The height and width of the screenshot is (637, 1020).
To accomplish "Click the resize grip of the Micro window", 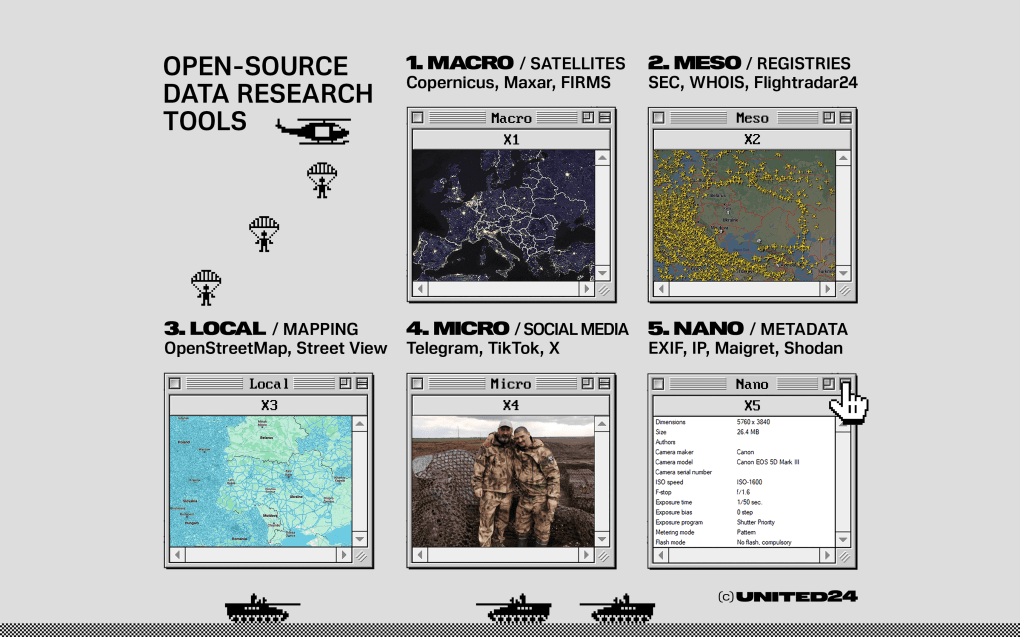I will (602, 556).
